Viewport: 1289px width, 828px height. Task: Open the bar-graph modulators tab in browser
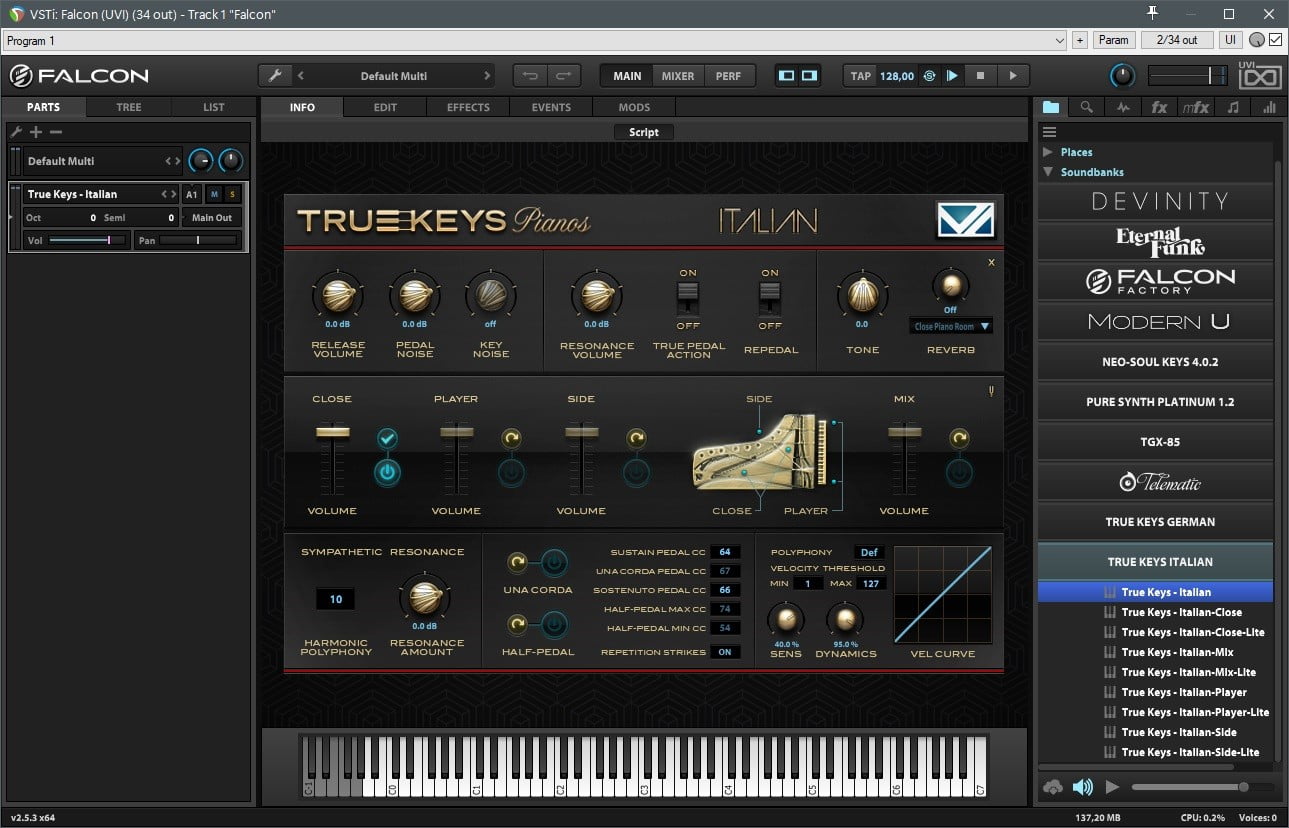(x=1269, y=107)
